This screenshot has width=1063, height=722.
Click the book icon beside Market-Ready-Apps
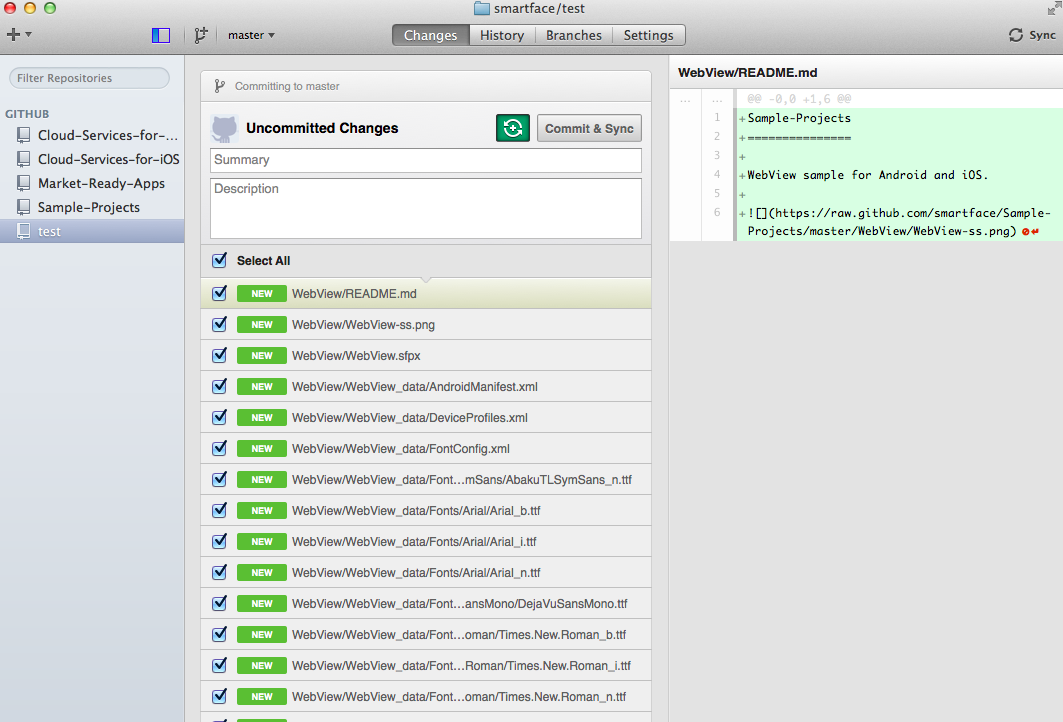pyautogui.click(x=24, y=183)
